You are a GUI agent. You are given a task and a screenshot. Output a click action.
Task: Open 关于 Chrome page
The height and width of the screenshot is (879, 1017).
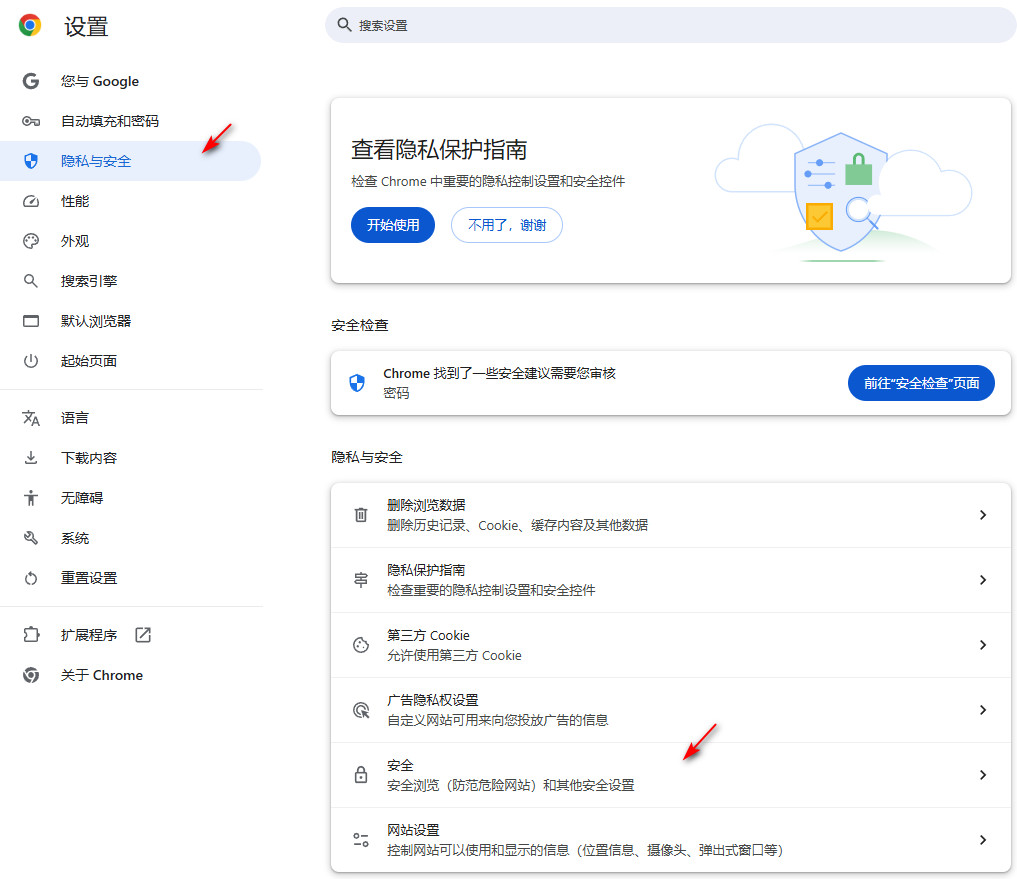click(130, 675)
